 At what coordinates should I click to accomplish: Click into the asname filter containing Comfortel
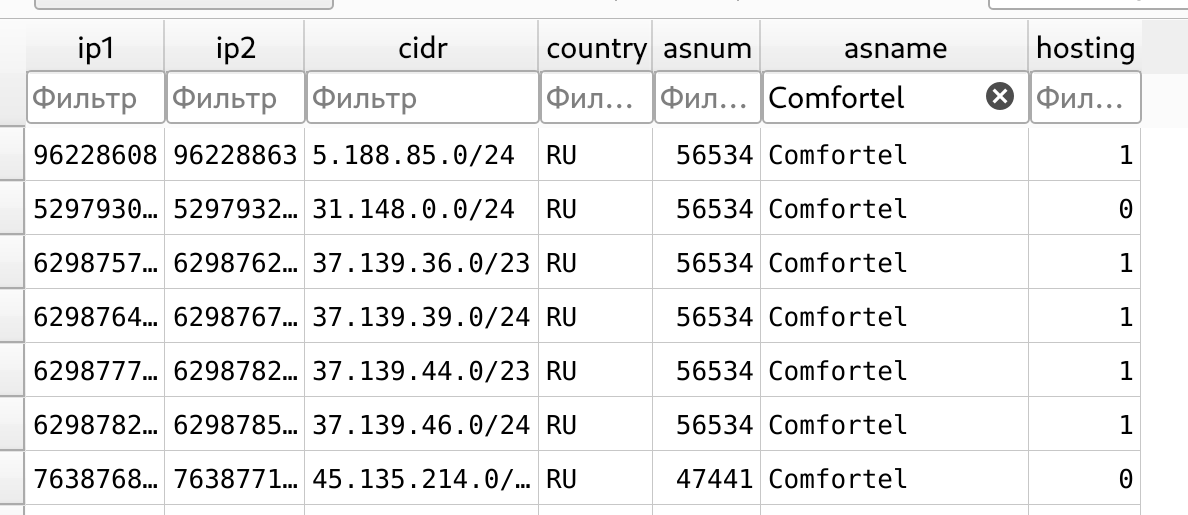(x=871, y=98)
